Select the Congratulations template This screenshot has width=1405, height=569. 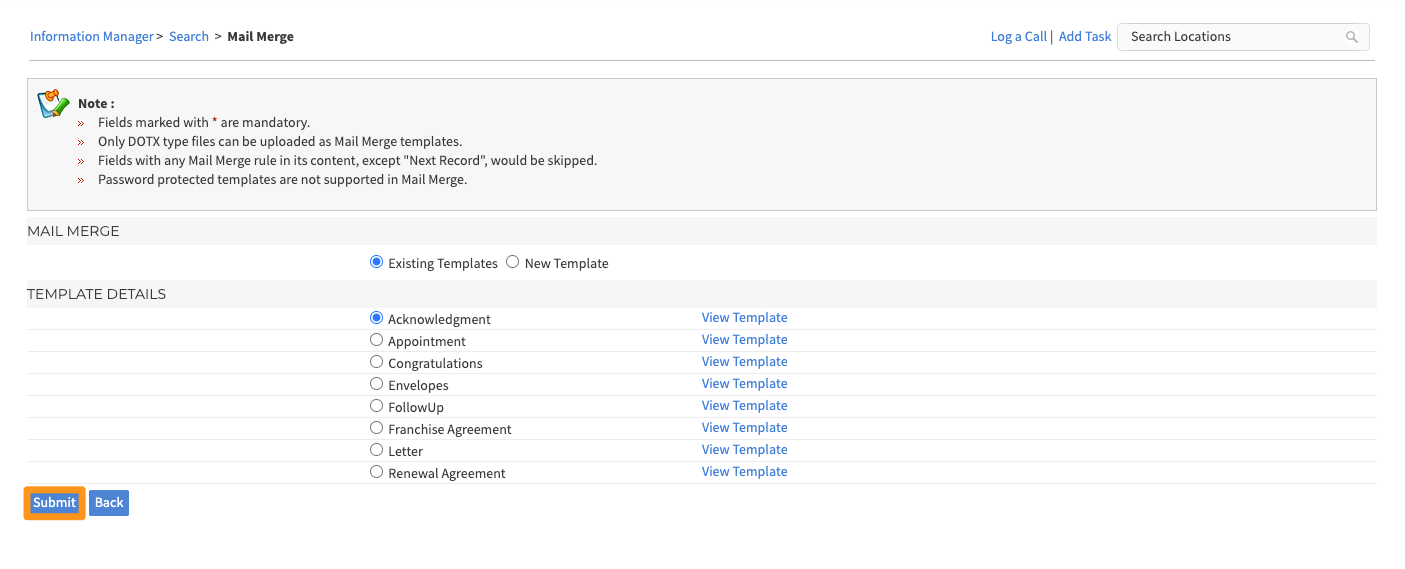[376, 362]
